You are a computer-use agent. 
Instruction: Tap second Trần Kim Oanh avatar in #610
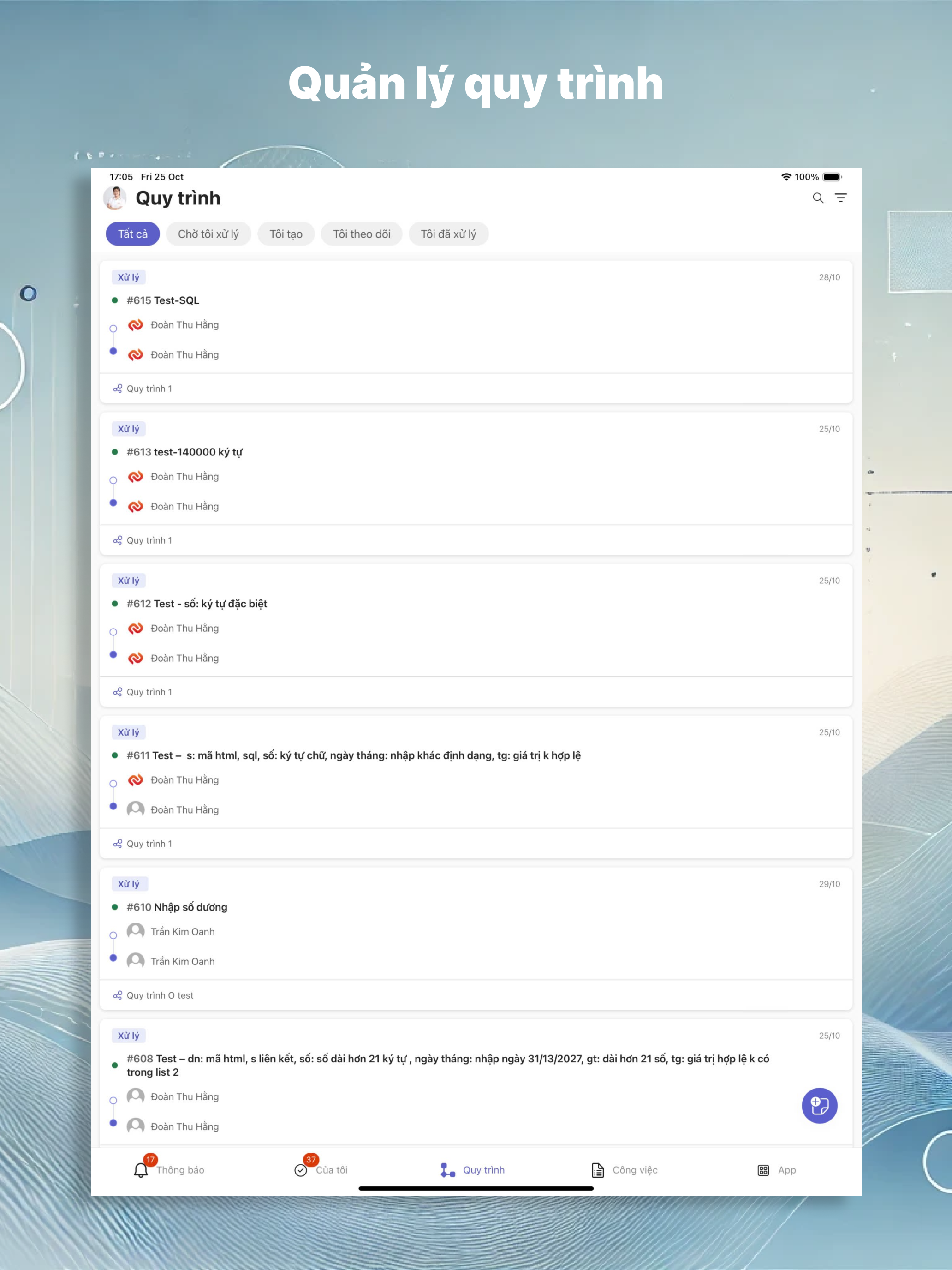click(136, 961)
